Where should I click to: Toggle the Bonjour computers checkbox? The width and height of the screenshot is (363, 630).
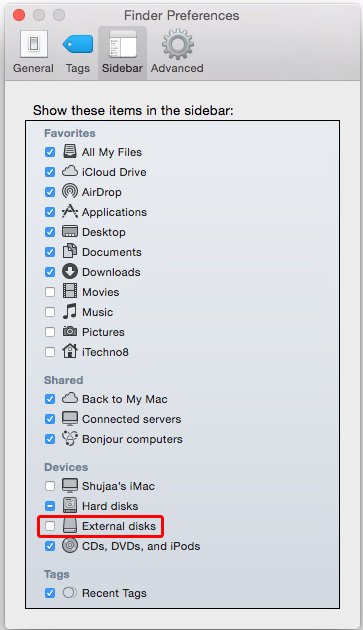[x=50, y=440]
